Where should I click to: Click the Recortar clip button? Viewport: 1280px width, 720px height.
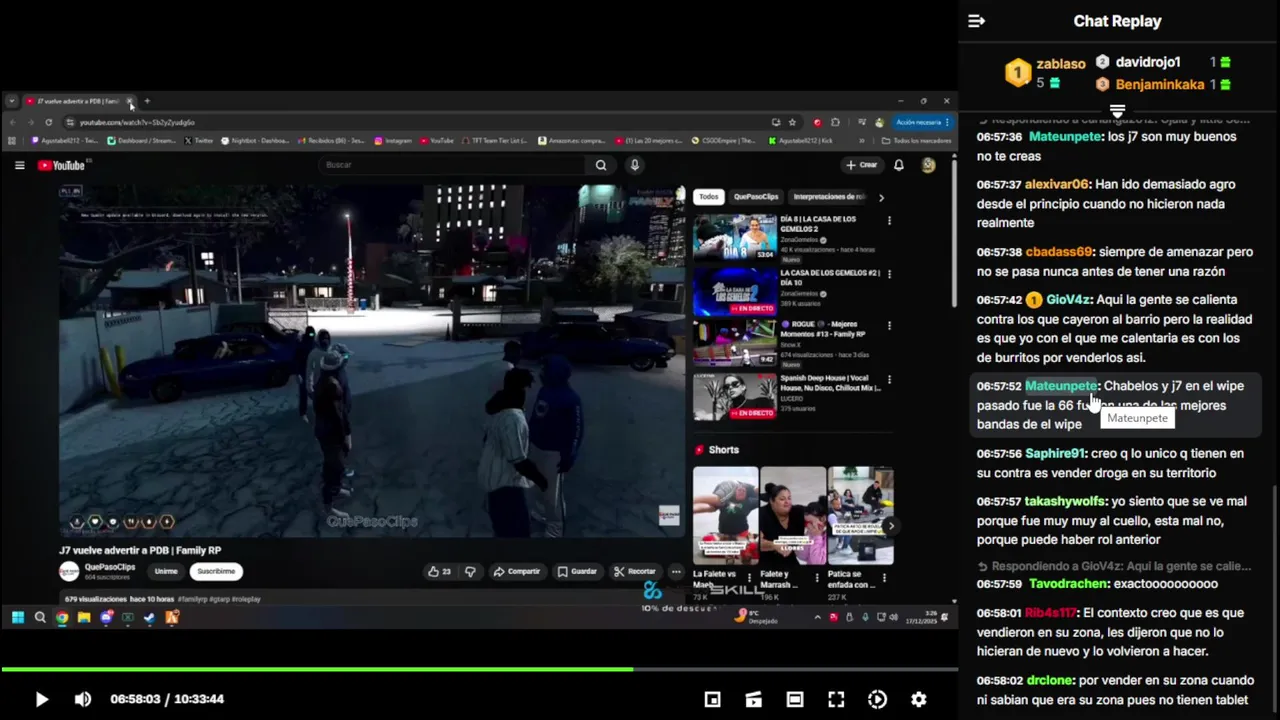634,572
